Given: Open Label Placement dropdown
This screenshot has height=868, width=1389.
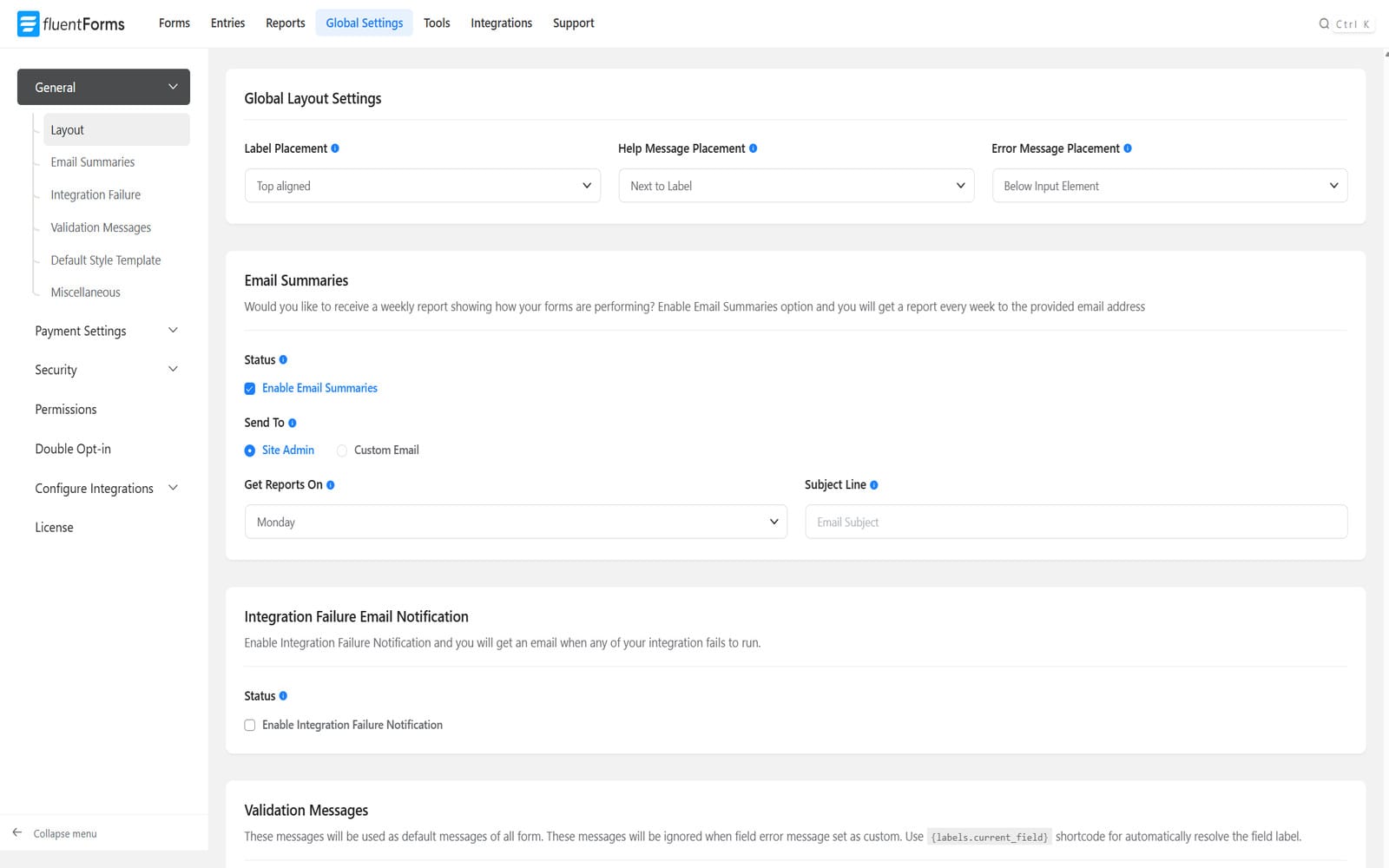Looking at the screenshot, I should 423,186.
